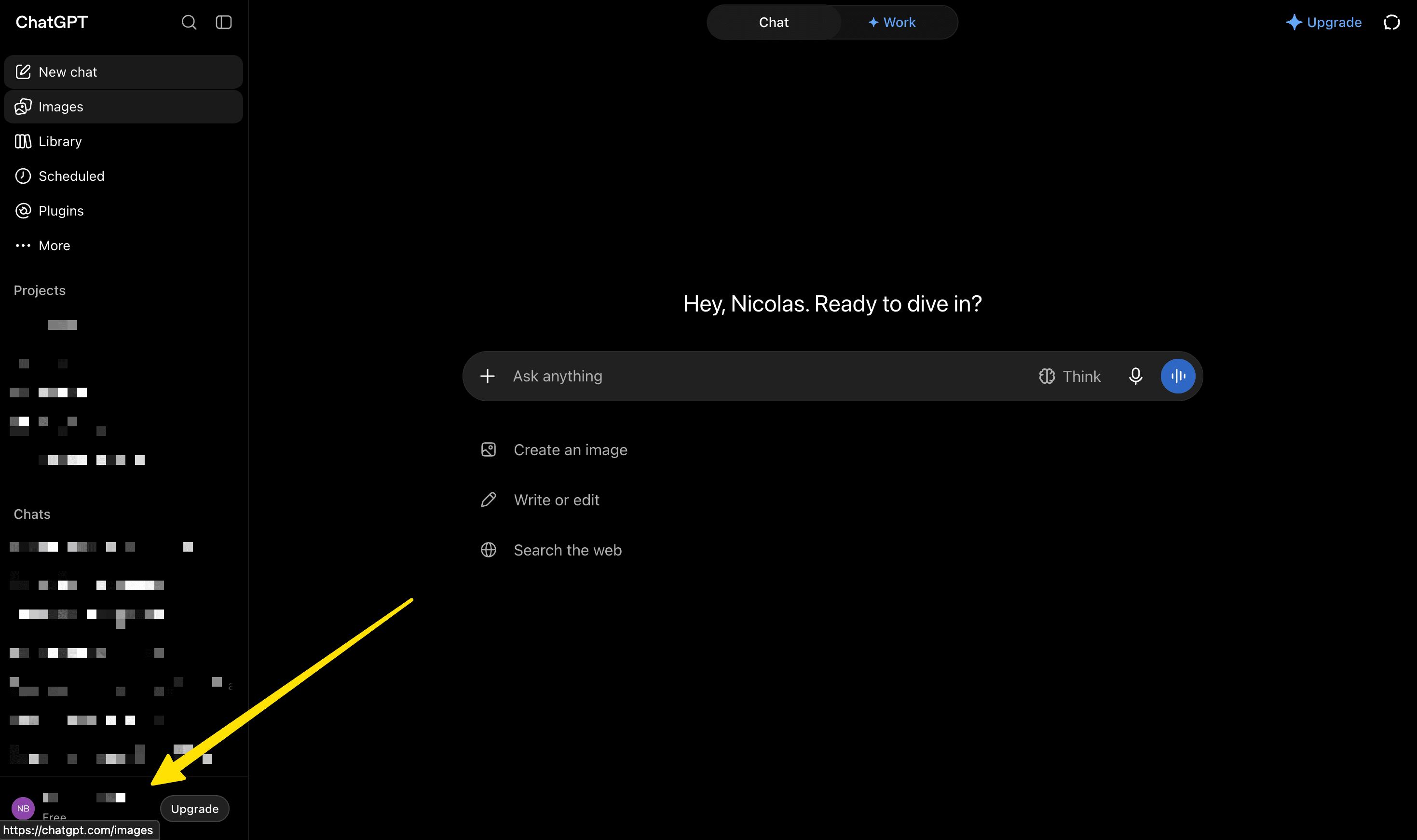Open Scheduled tasks
Screen dimensions: 1417x840
[x=123, y=176]
